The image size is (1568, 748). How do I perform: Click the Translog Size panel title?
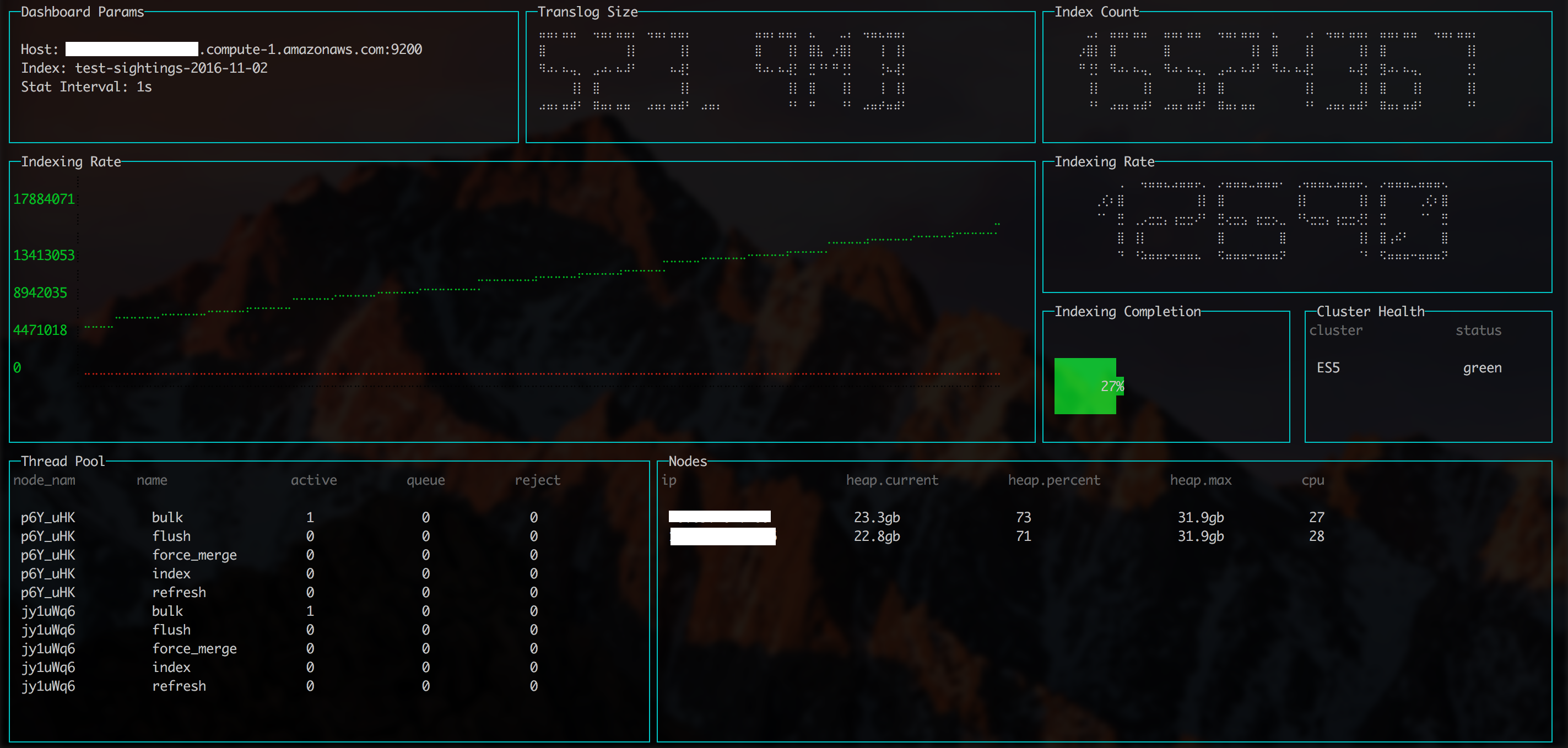(x=587, y=12)
